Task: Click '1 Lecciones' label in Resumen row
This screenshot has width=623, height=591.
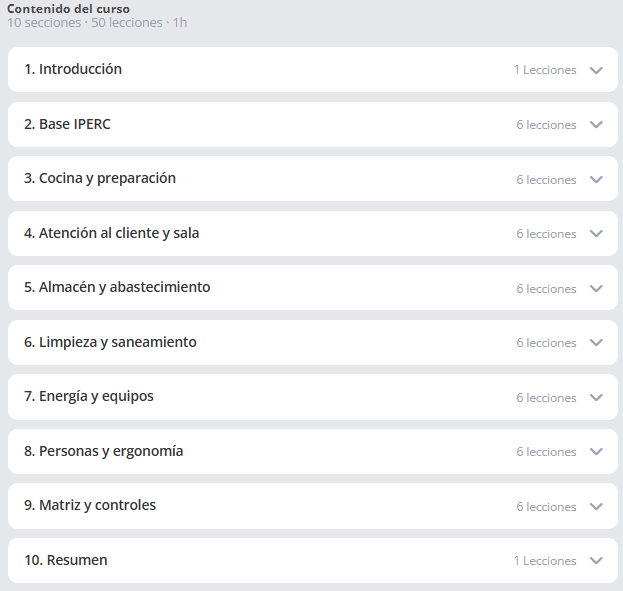Action: [x=545, y=561]
